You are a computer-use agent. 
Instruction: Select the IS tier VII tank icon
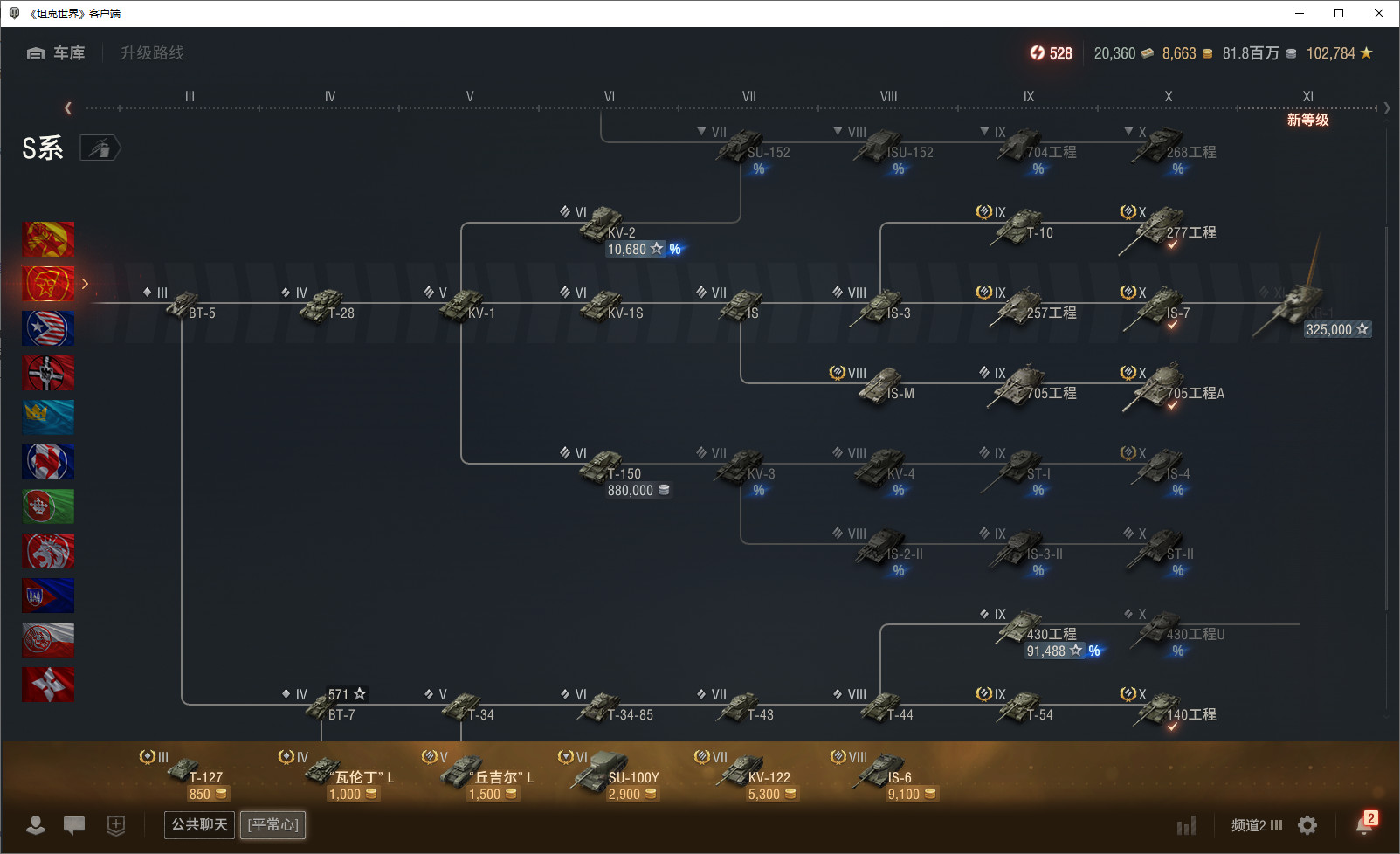(741, 304)
